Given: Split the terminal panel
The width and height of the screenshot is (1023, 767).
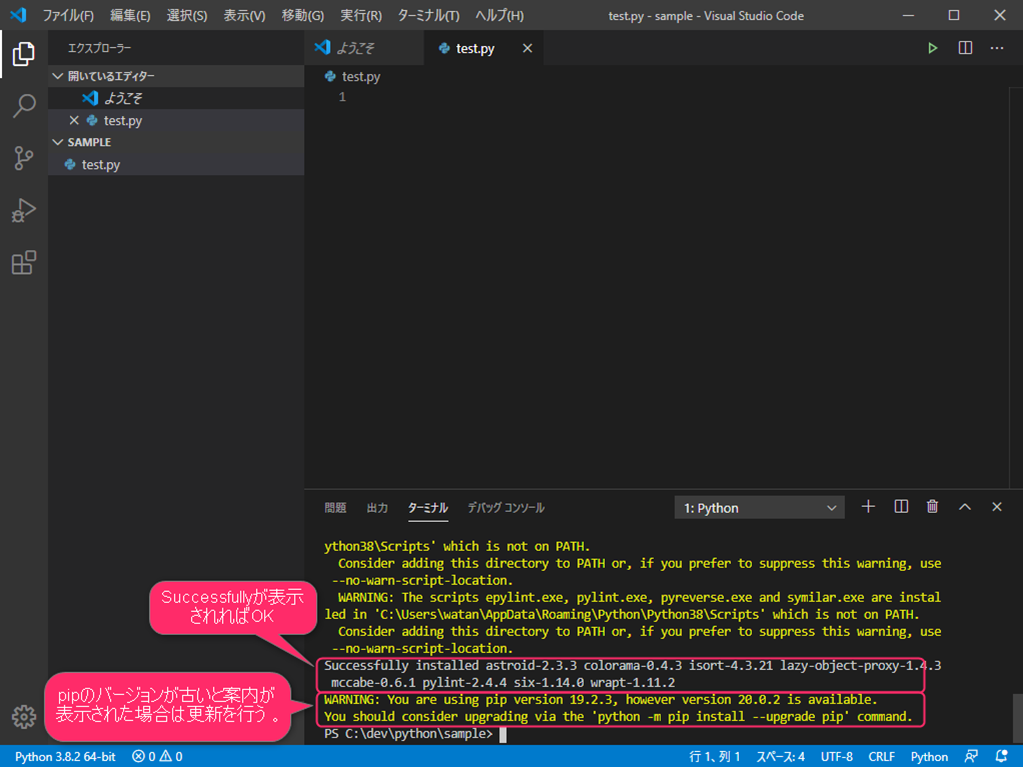Looking at the screenshot, I should click(x=901, y=507).
